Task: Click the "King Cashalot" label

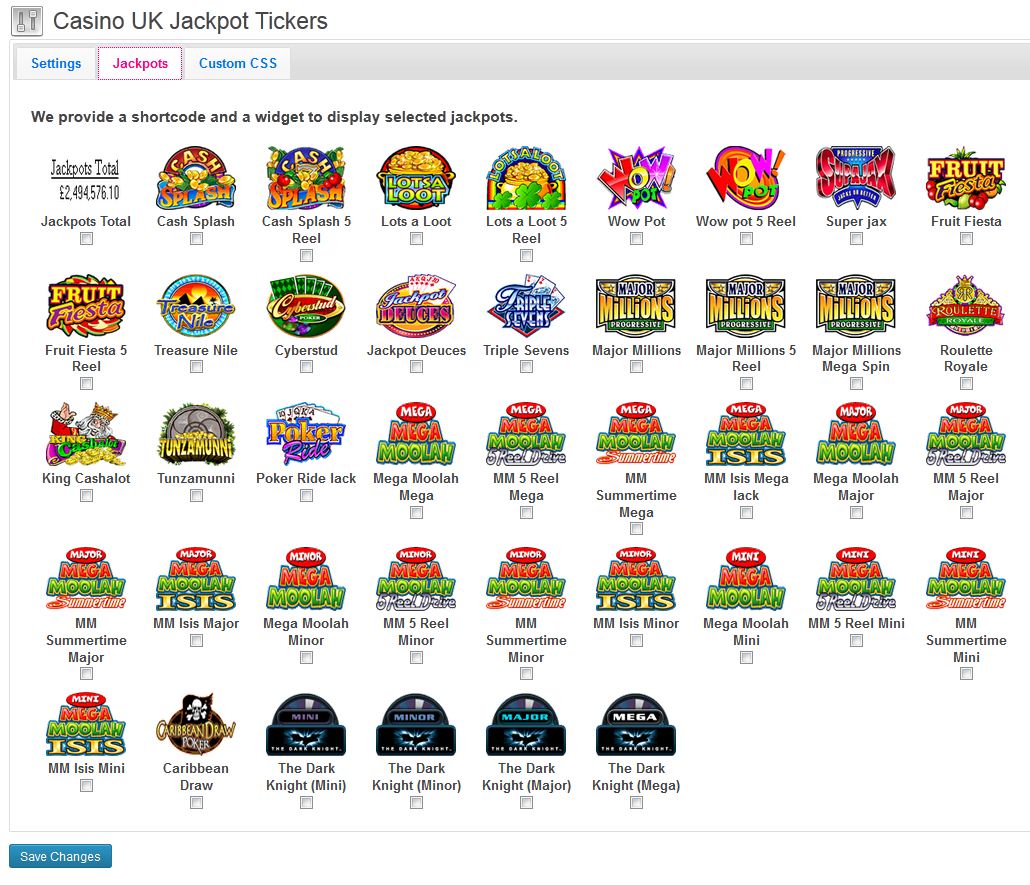Action: [86, 478]
